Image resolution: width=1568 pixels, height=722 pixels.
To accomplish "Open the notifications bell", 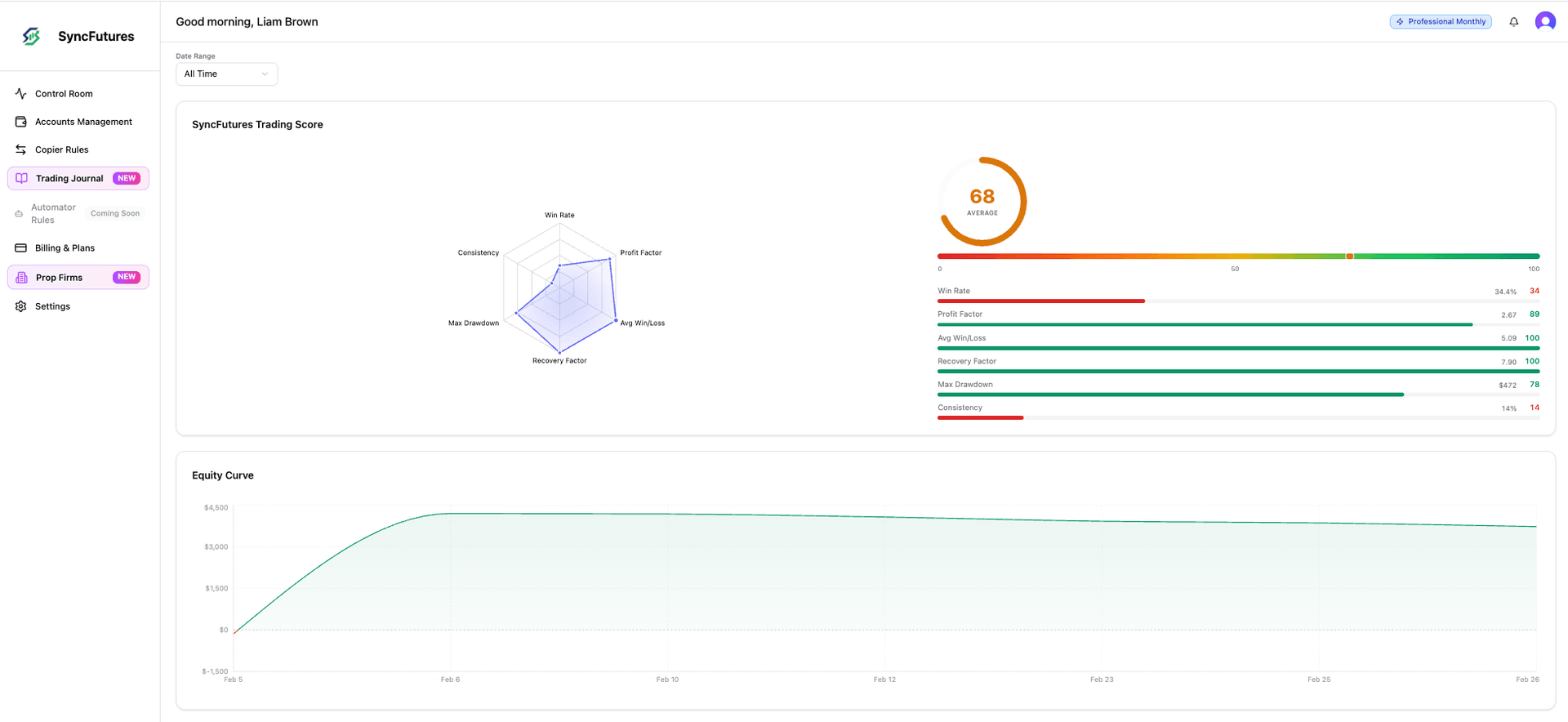I will point(1513,22).
